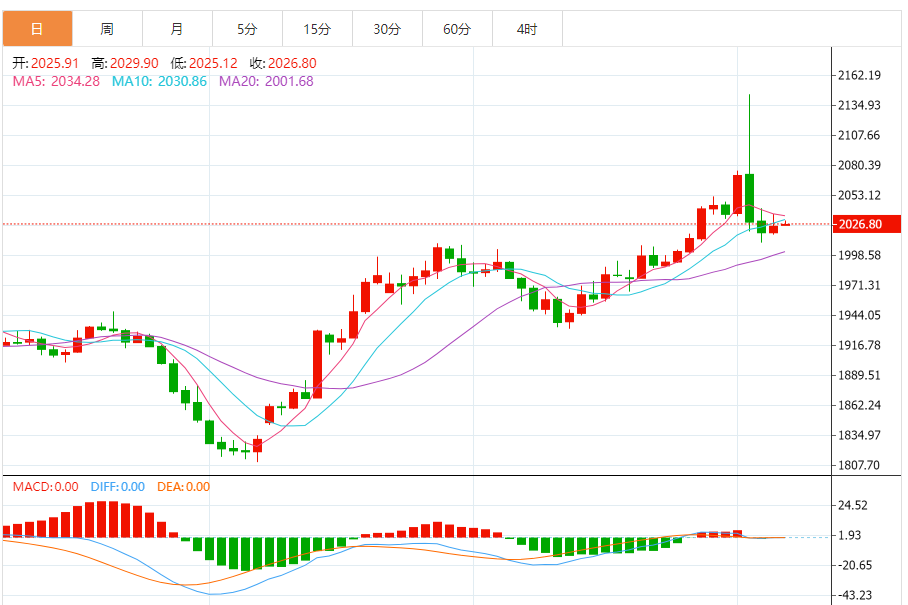Click the 高: 2029.90 high price

125,63
